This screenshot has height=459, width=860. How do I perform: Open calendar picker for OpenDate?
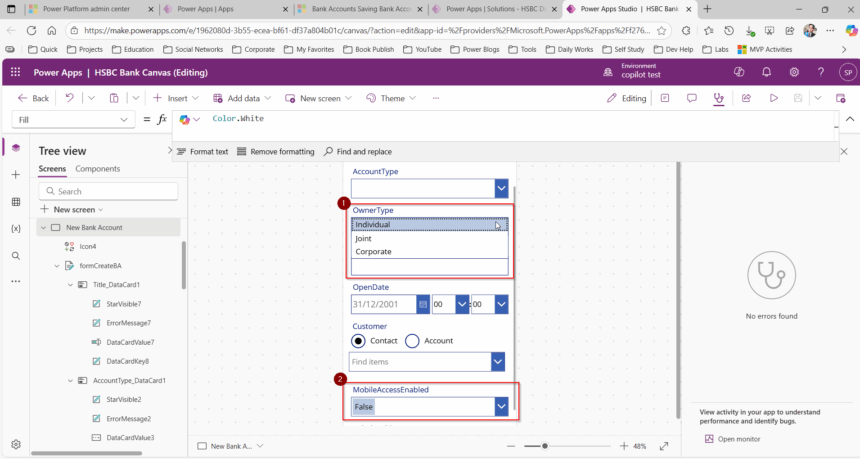tap(423, 304)
